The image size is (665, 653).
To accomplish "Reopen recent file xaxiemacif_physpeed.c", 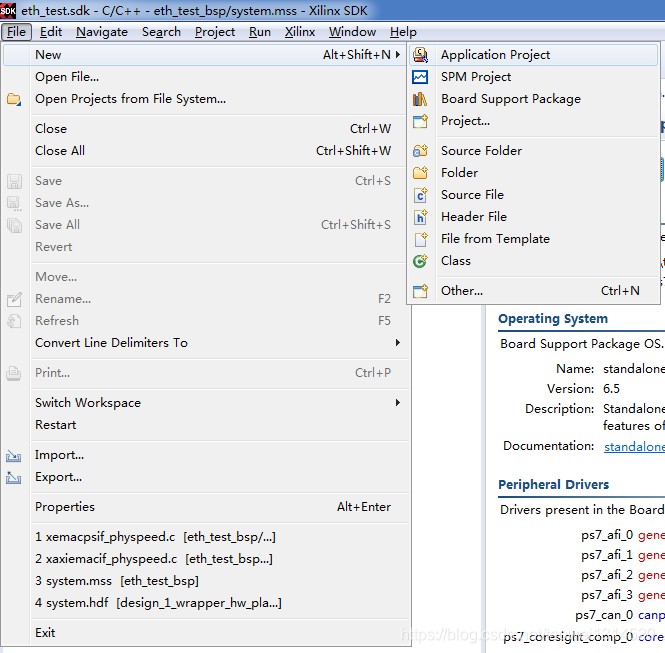I will pyautogui.click(x=206, y=559).
